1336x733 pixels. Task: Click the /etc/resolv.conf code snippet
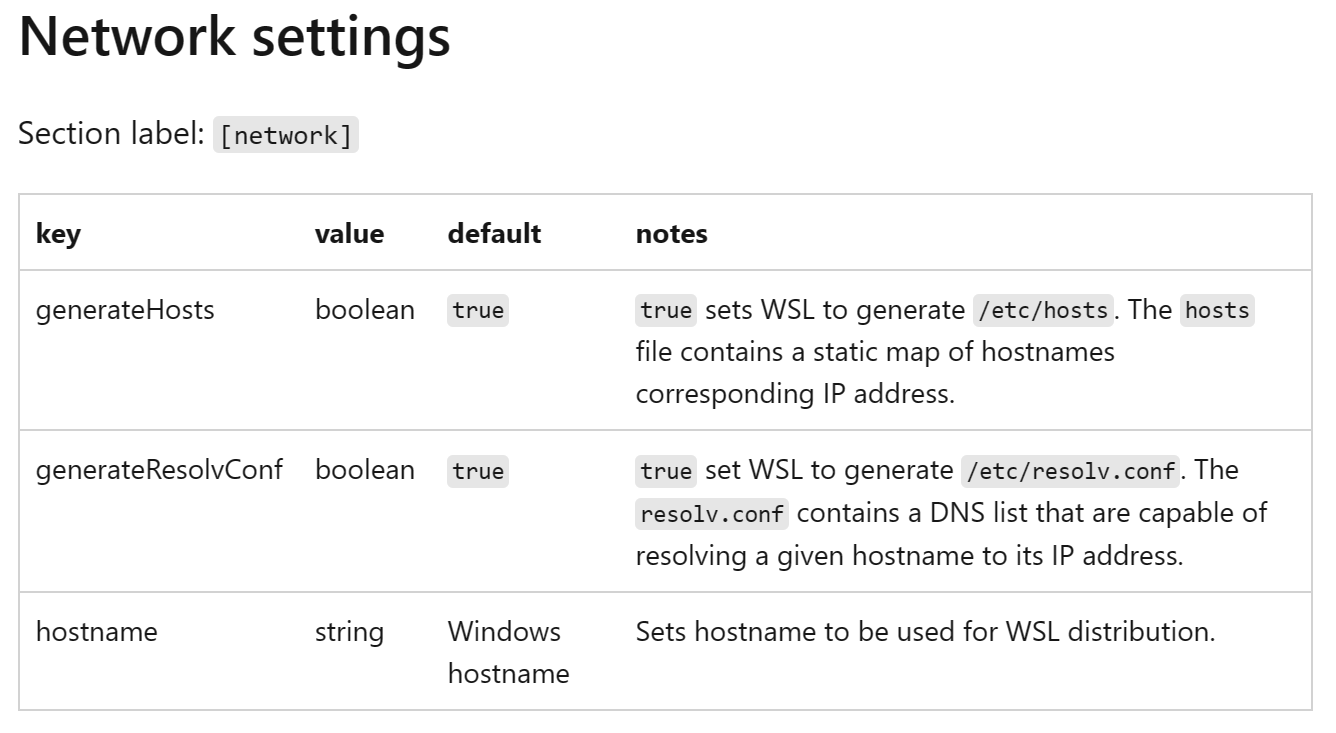click(x=1070, y=471)
